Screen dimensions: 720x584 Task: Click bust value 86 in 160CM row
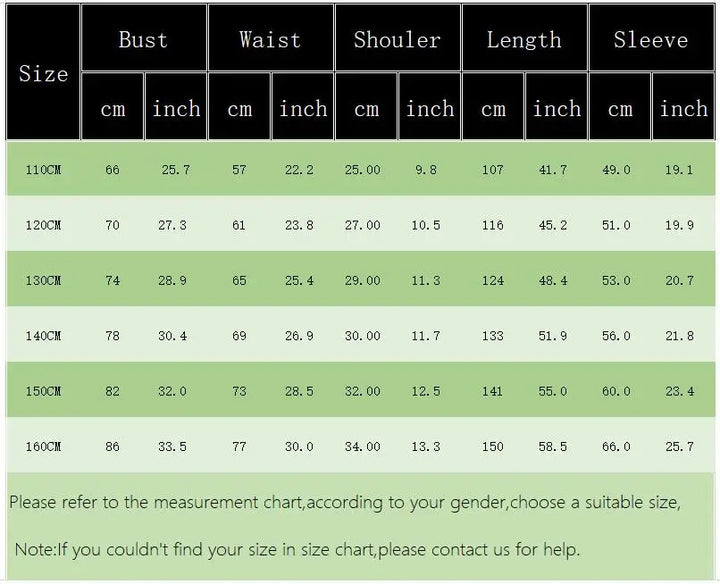pos(112,447)
